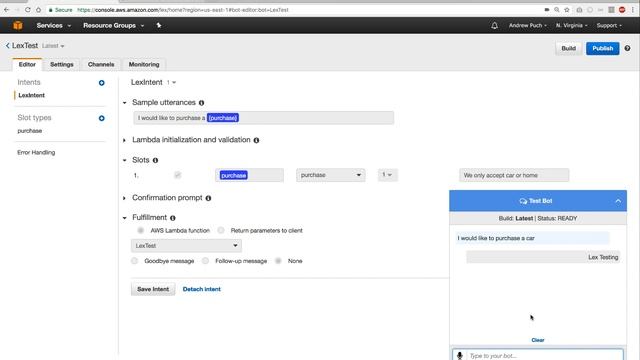Open LexTest Lambda function dropdown
640x360 pixels.
186,246
